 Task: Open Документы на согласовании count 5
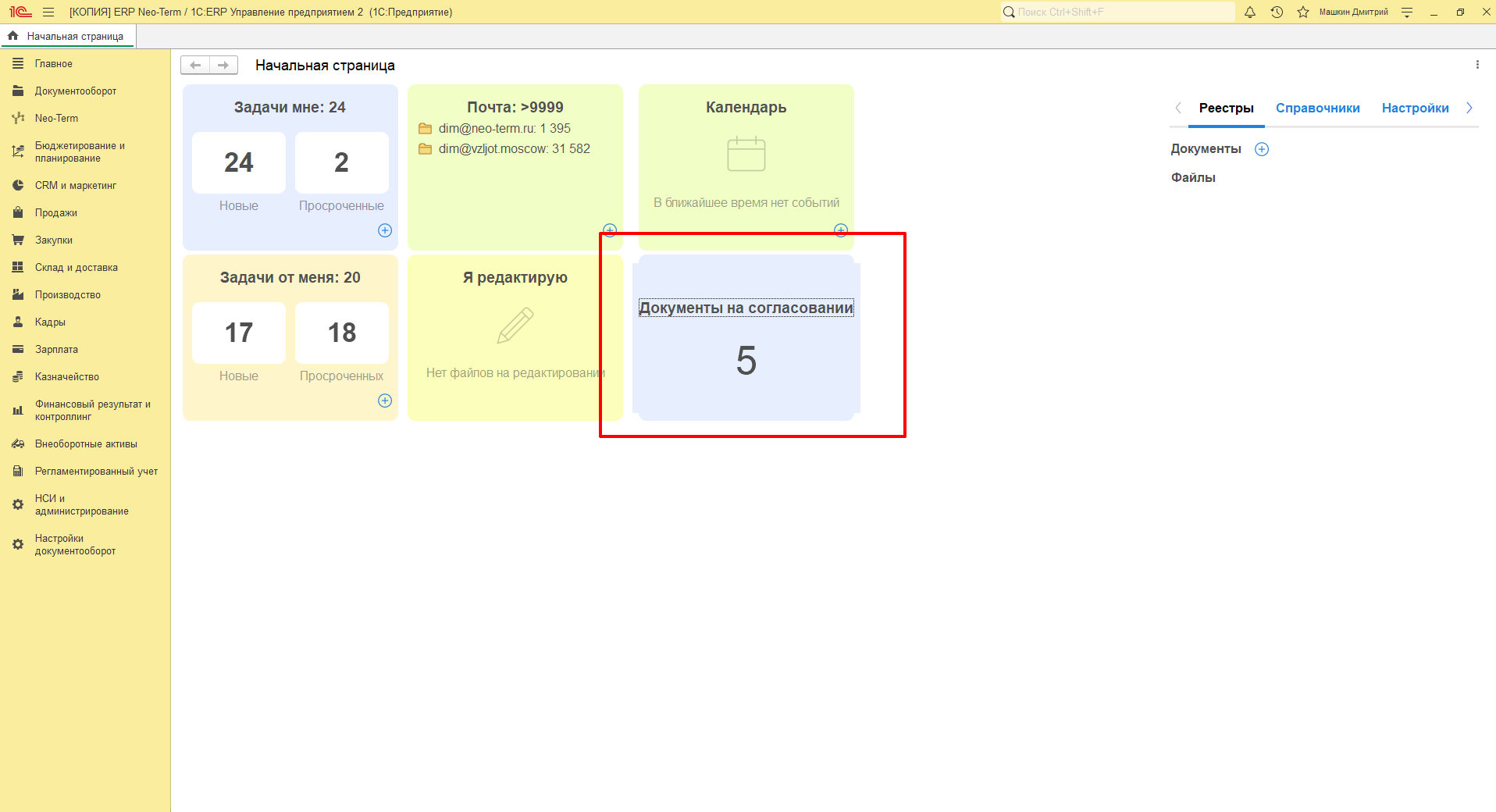click(x=746, y=360)
